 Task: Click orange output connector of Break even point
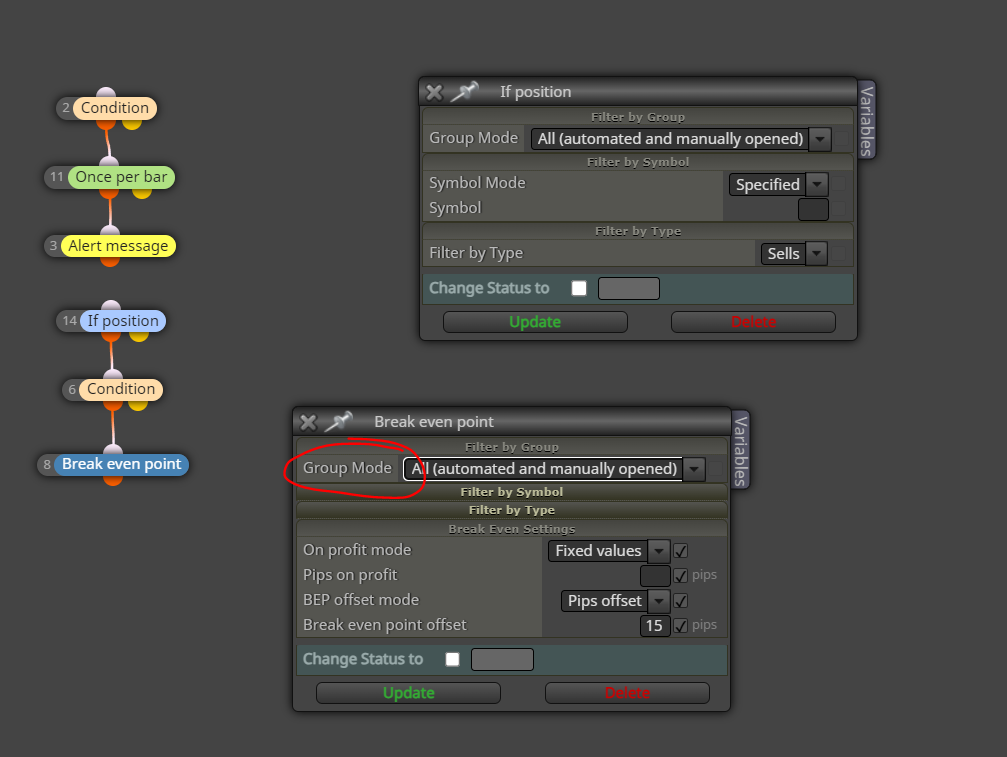113,480
